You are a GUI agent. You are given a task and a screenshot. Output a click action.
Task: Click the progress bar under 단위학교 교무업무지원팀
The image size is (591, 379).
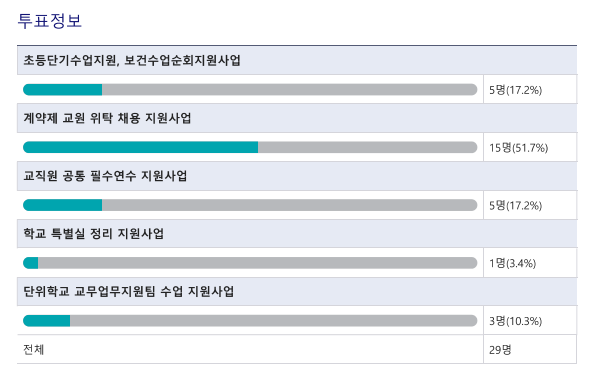250,321
